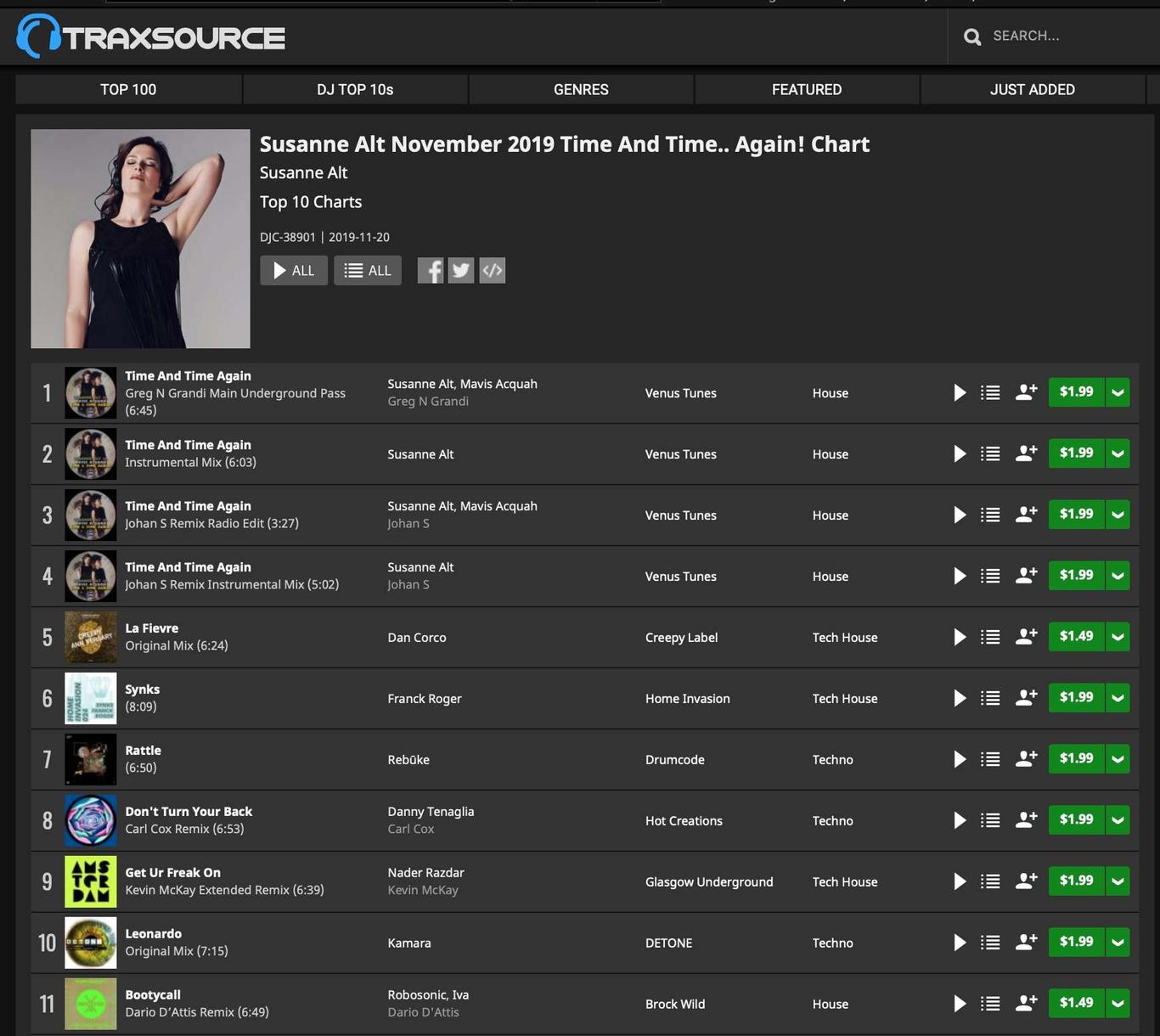Open Hot Creations label link

684,821
